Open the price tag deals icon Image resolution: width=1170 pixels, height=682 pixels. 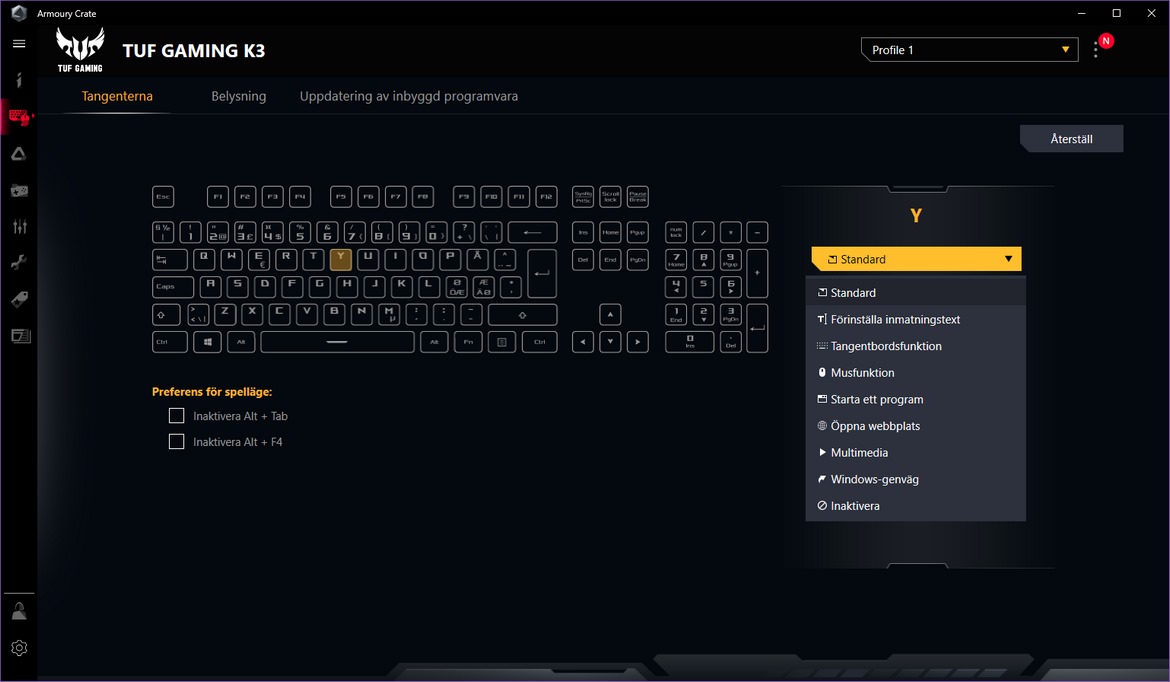(x=19, y=299)
